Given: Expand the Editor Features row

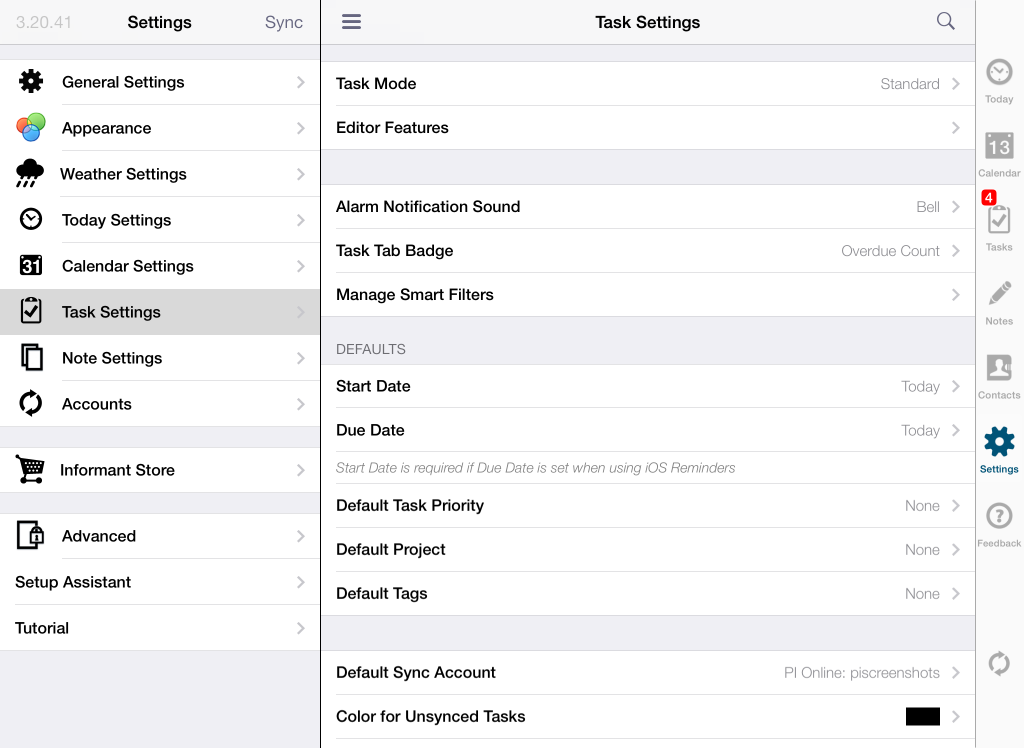Looking at the screenshot, I should click(647, 127).
